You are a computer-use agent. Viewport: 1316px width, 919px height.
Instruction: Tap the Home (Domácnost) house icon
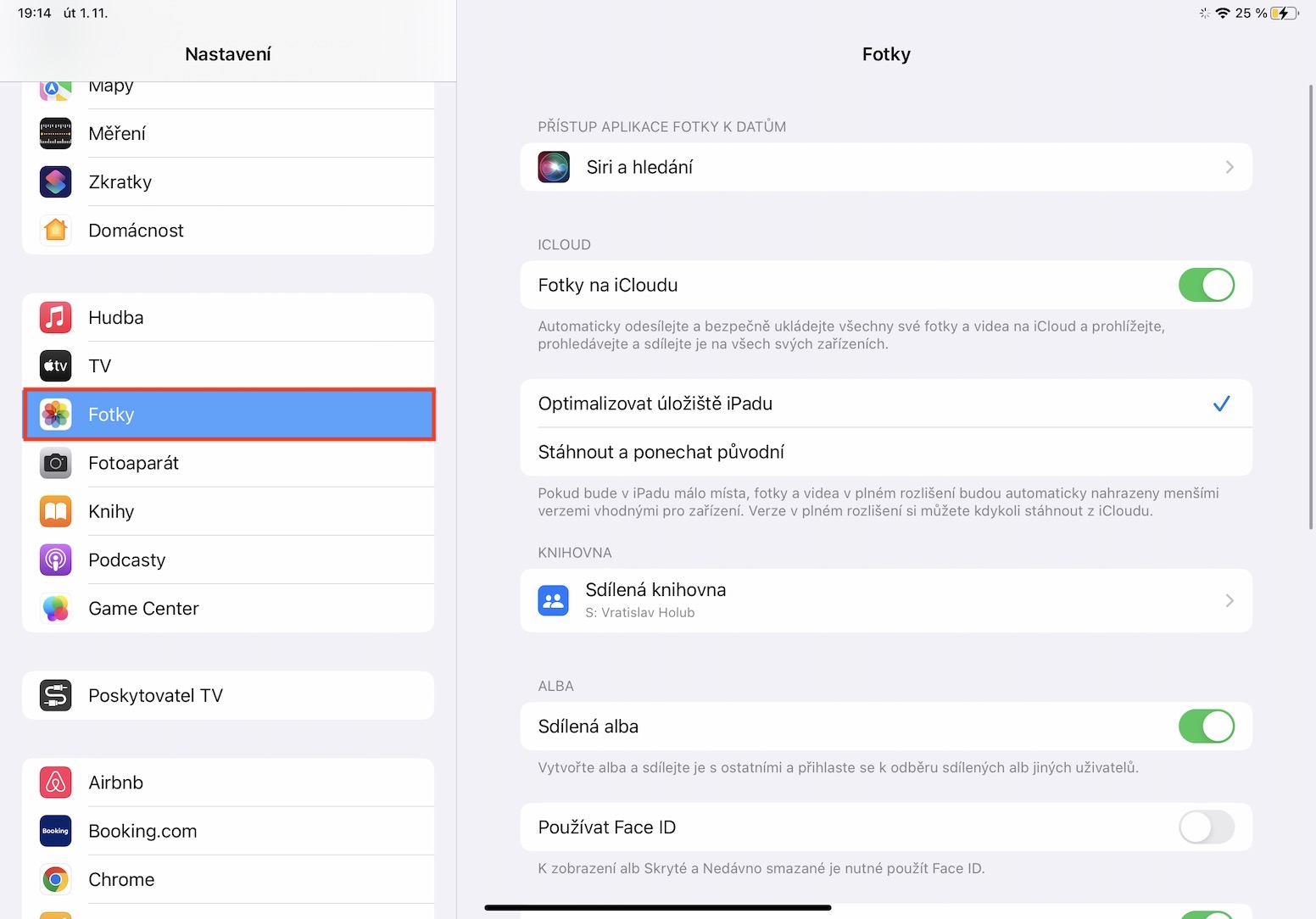56,231
